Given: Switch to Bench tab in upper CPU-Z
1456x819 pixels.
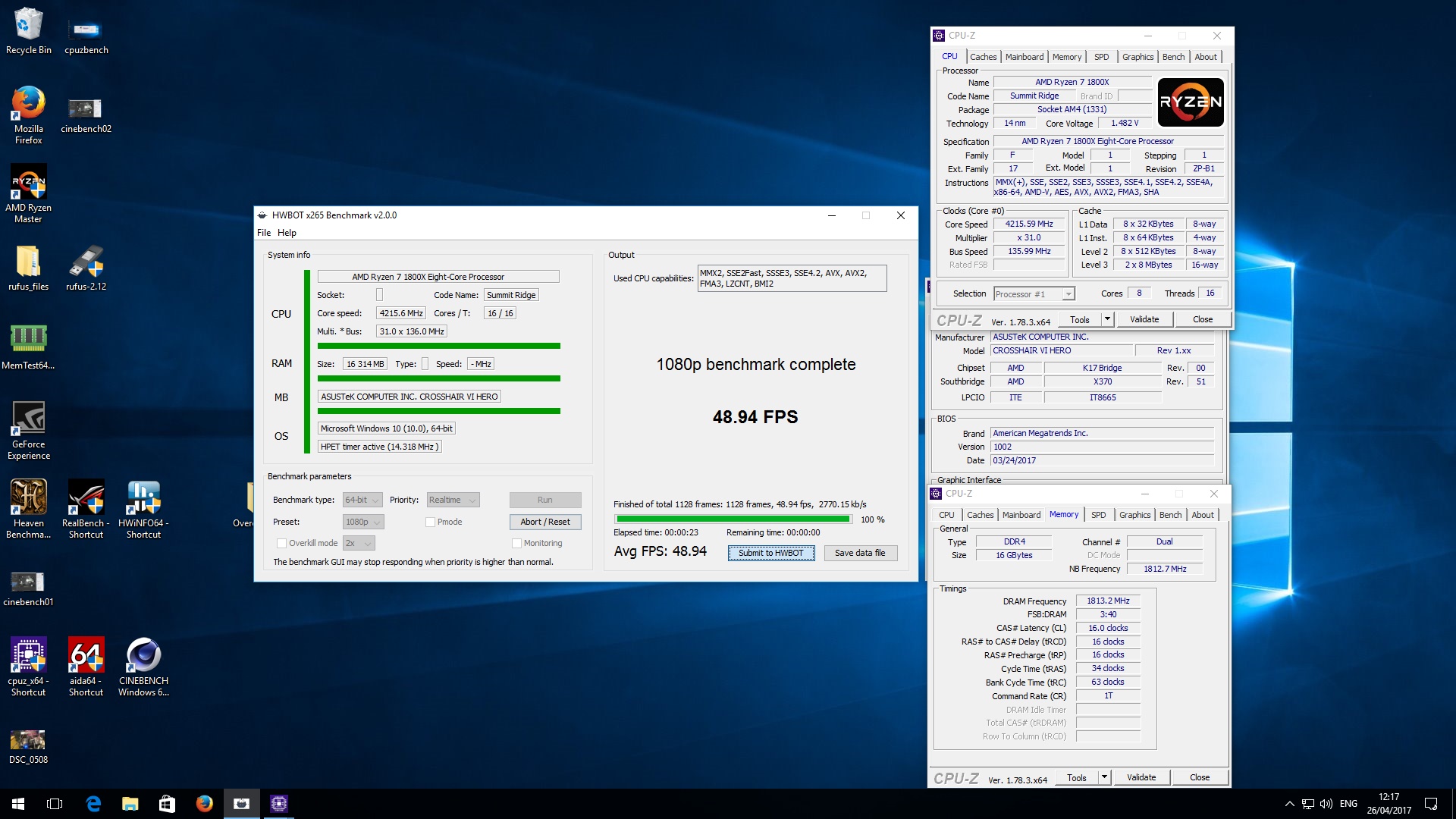Looking at the screenshot, I should (1173, 57).
